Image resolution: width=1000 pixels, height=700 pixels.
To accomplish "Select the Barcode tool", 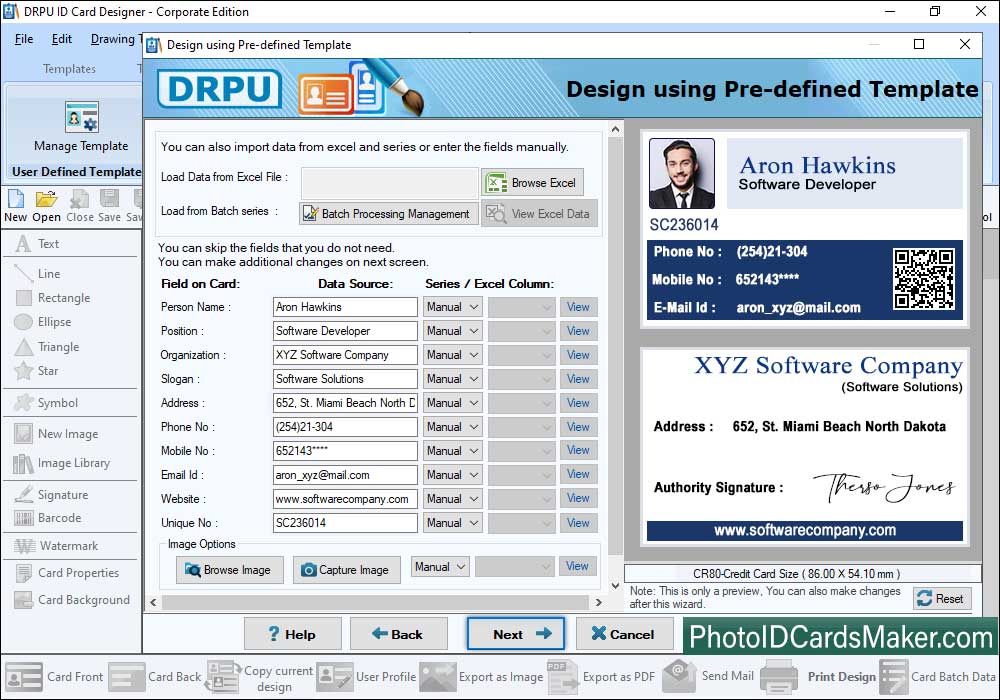I will [48, 518].
